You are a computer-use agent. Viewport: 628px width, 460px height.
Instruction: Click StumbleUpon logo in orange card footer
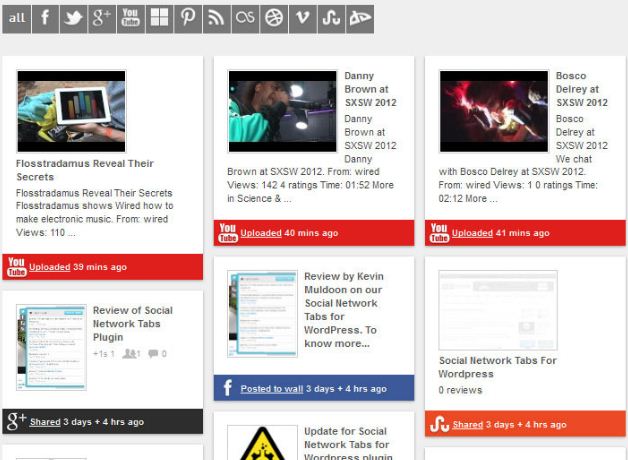439,424
